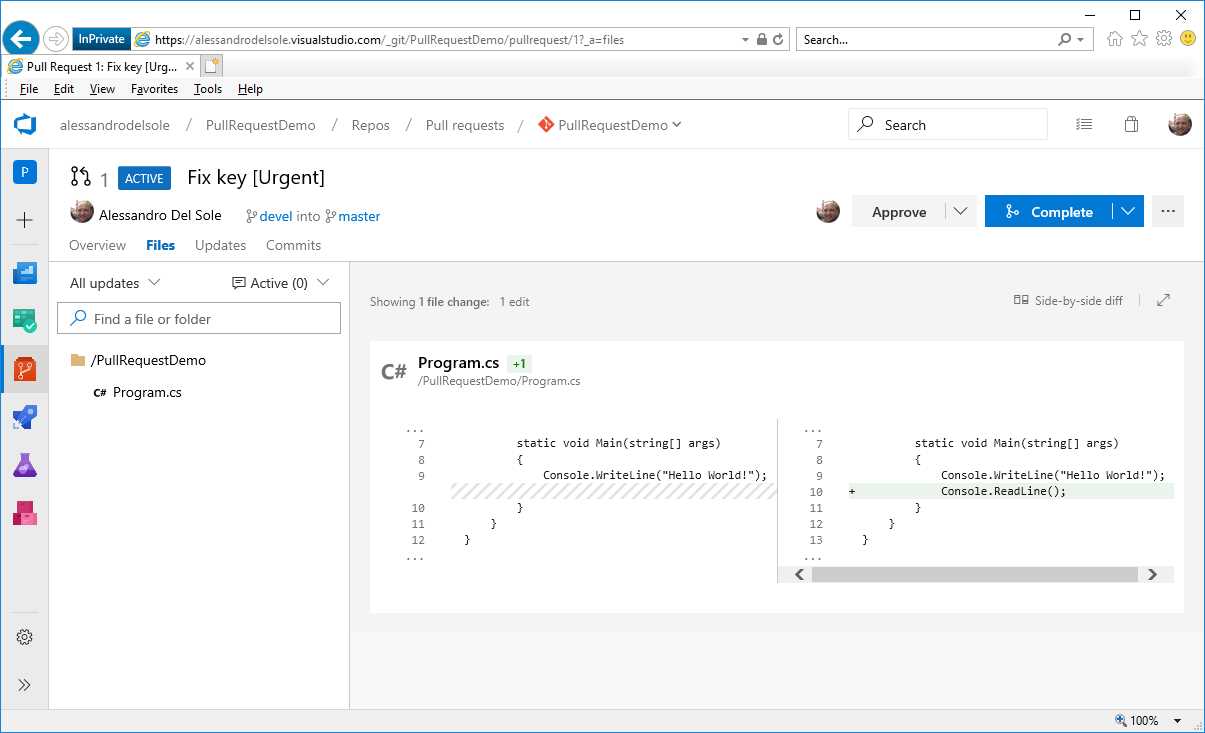Open the Complete button dropdown arrow
This screenshot has width=1205, height=733.
(x=1128, y=211)
